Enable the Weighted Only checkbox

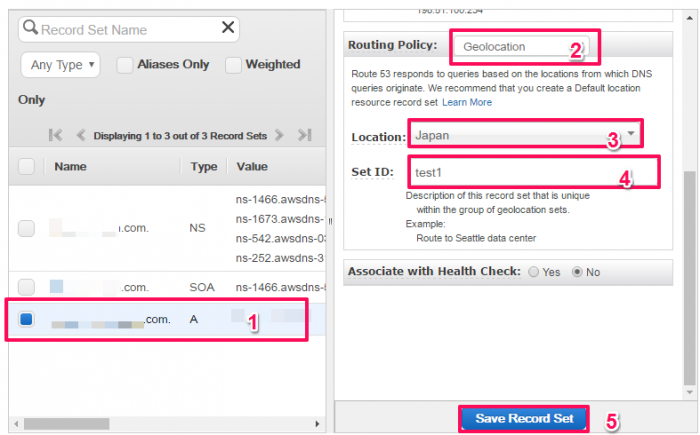[233, 65]
